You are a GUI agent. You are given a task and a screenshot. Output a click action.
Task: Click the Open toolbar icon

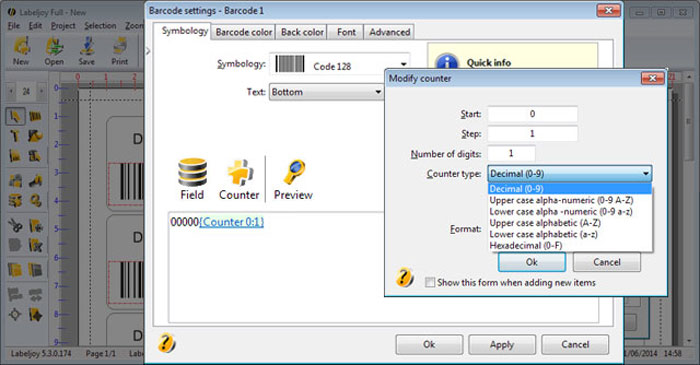point(54,46)
